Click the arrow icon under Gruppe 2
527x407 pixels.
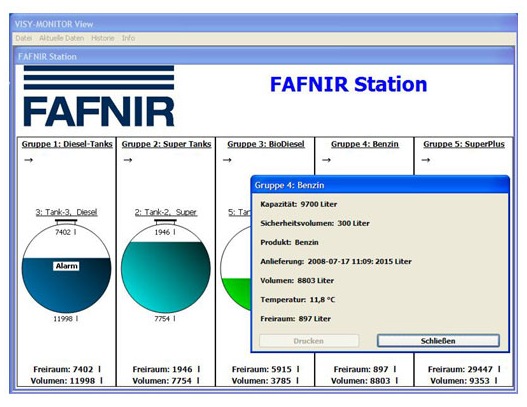(128, 160)
